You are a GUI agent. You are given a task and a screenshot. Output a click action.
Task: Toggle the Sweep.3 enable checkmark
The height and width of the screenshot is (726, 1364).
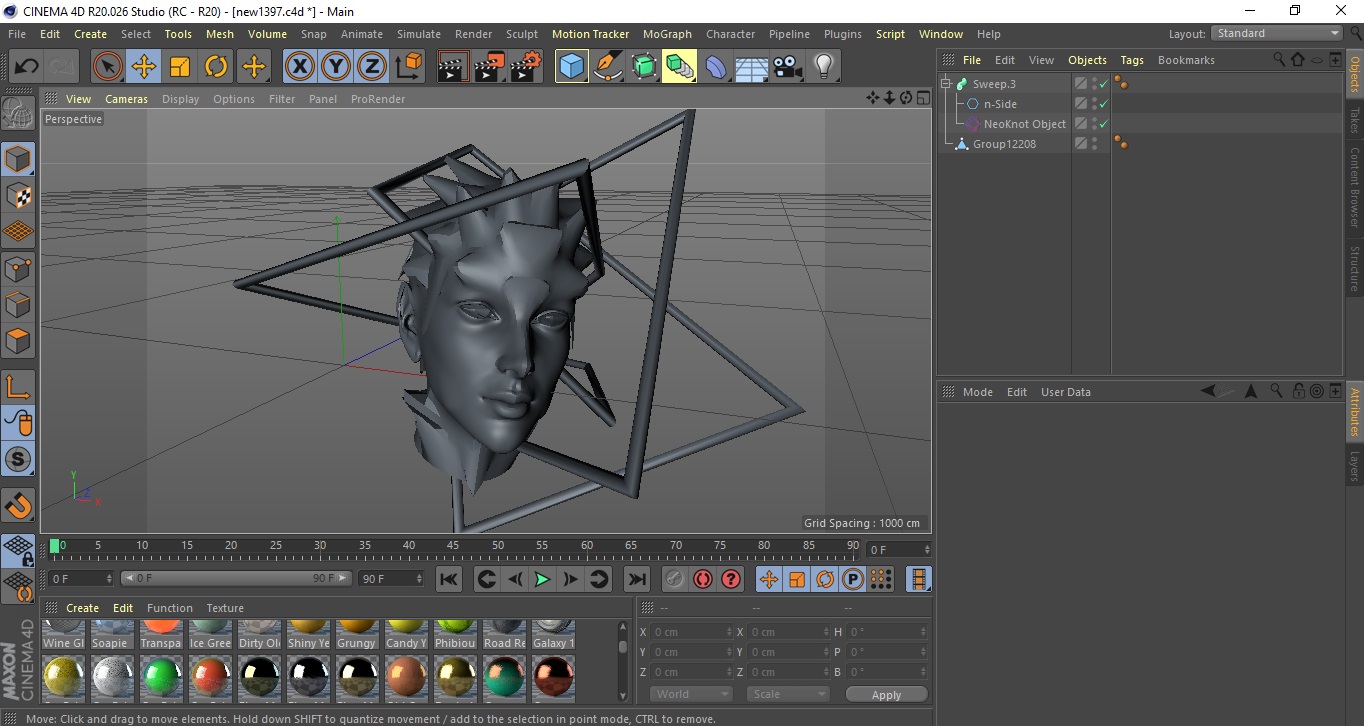click(1103, 84)
